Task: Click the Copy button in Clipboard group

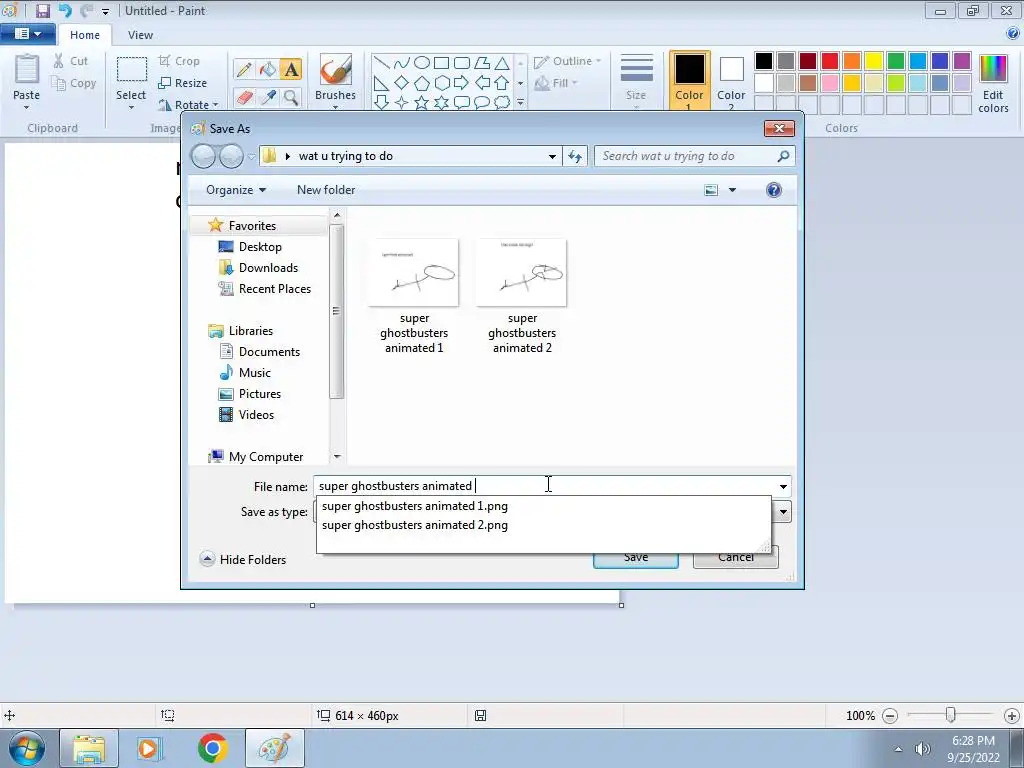Action: pos(74,83)
